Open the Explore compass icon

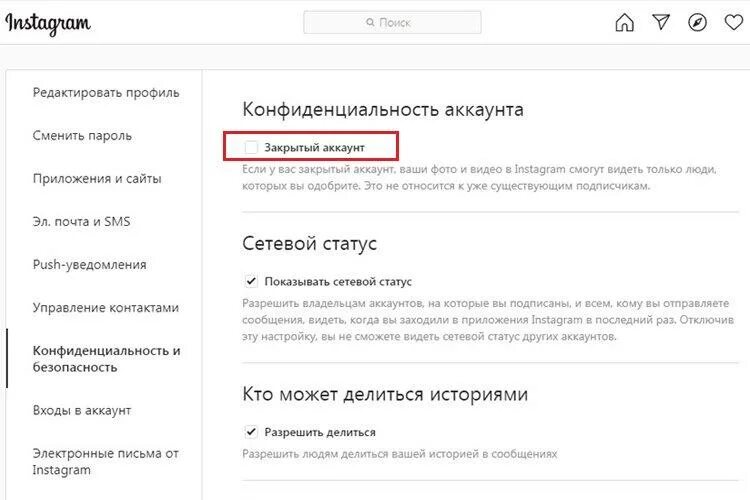pyautogui.click(x=697, y=22)
